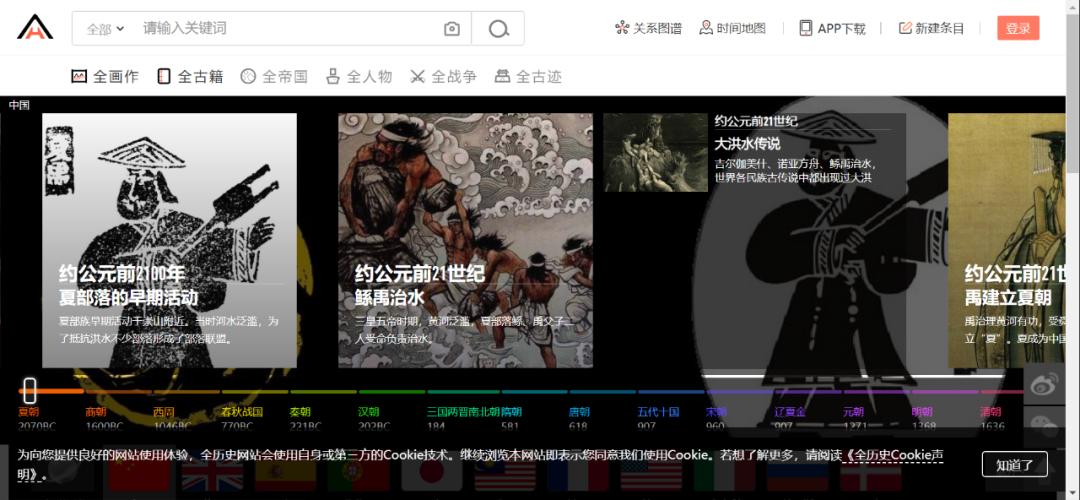The height and width of the screenshot is (500, 1080).
Task: Jump to 商朝 on the timeline
Action: tap(96, 412)
